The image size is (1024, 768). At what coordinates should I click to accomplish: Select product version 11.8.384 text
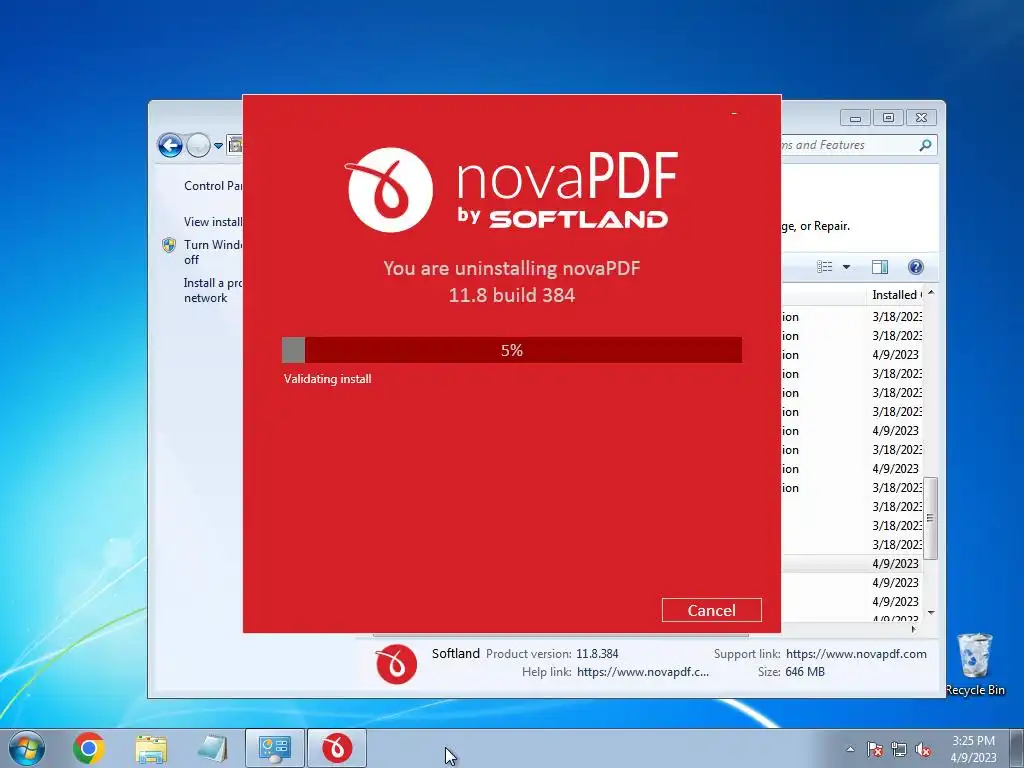[x=597, y=654]
